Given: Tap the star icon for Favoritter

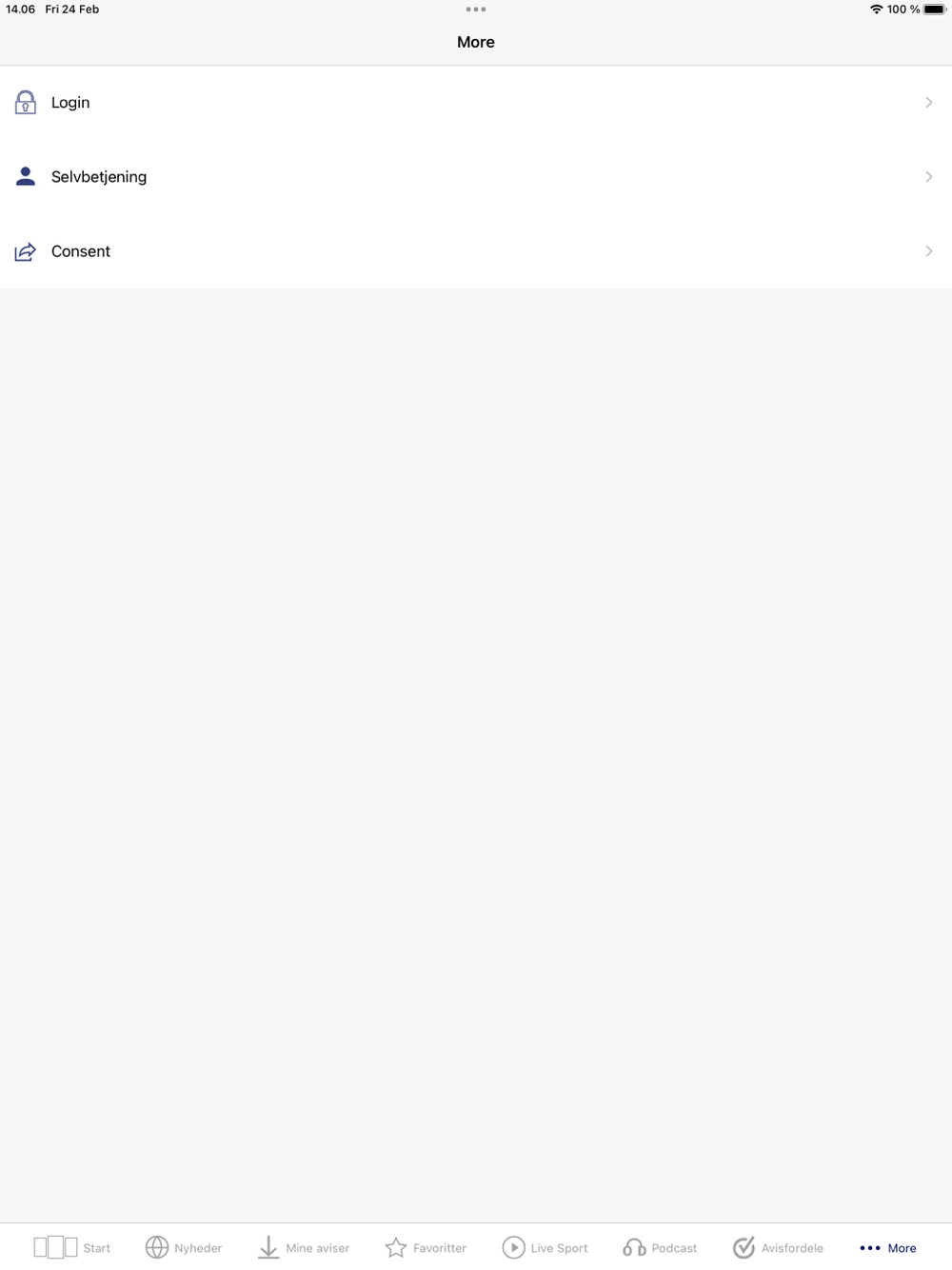Looking at the screenshot, I should (x=396, y=1247).
